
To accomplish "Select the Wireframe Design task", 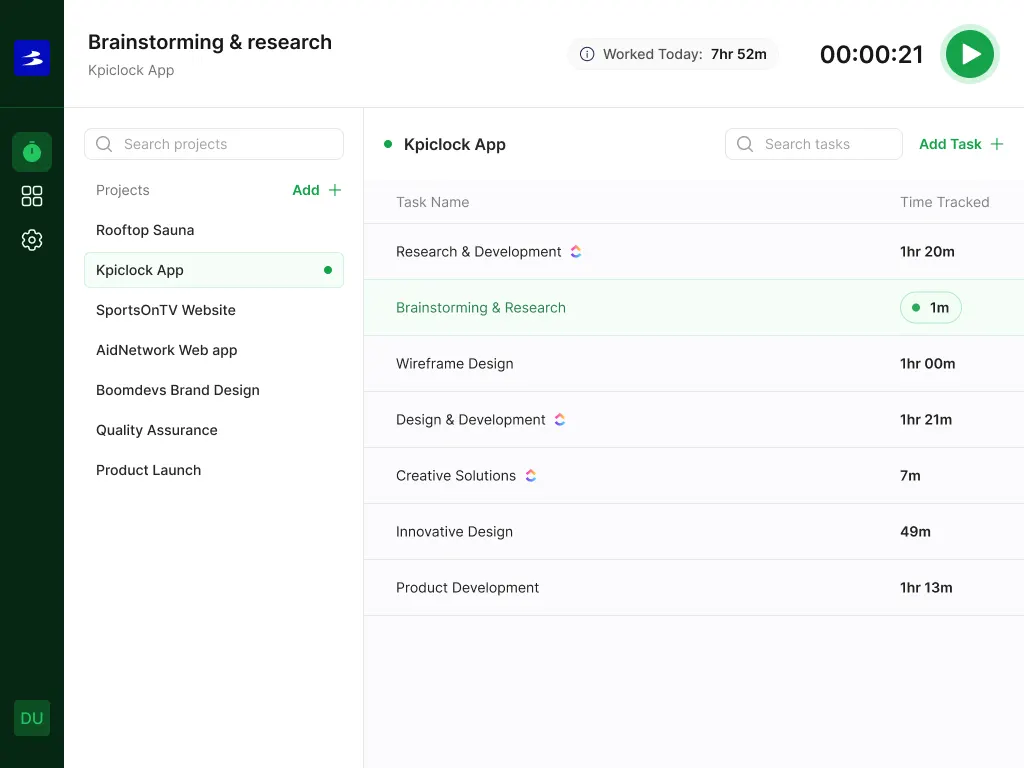I will (694, 364).
